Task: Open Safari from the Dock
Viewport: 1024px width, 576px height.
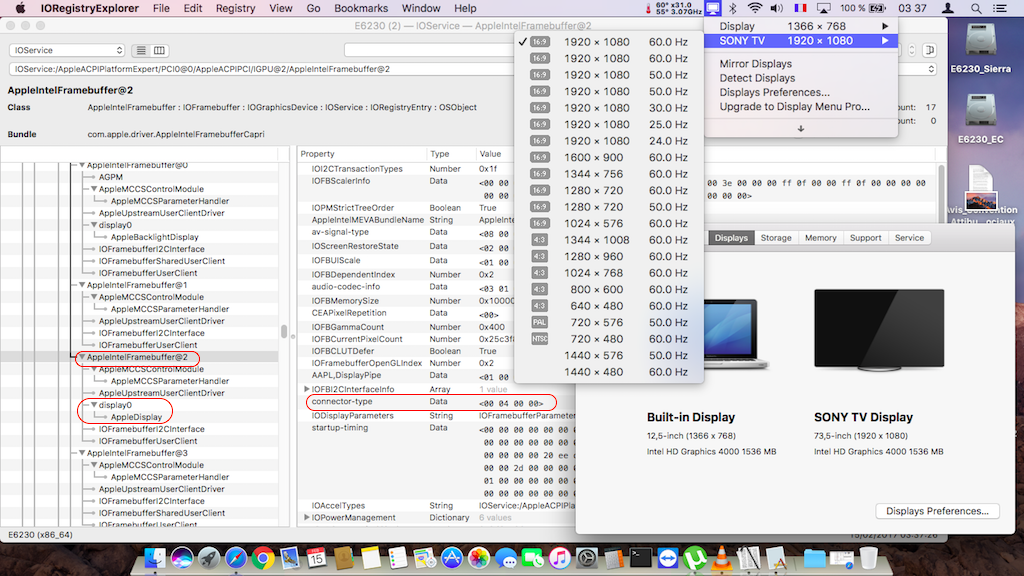Action: coord(234,560)
